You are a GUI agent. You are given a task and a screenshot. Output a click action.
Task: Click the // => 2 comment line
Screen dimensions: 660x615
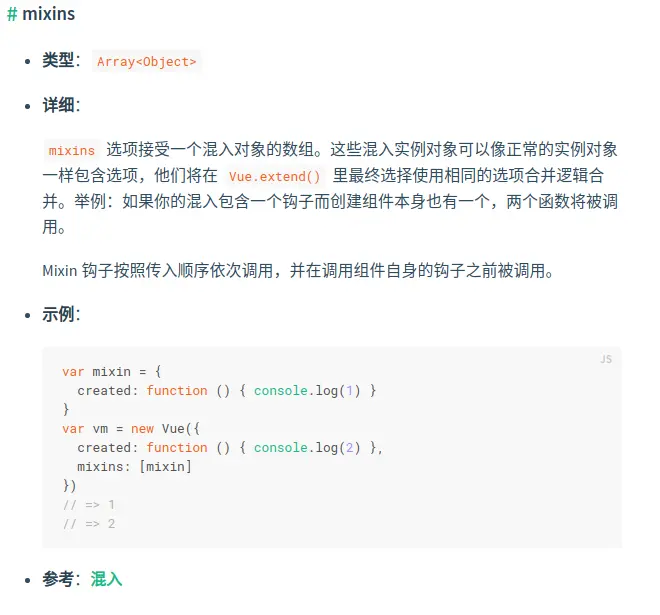pyautogui.click(x=89, y=524)
